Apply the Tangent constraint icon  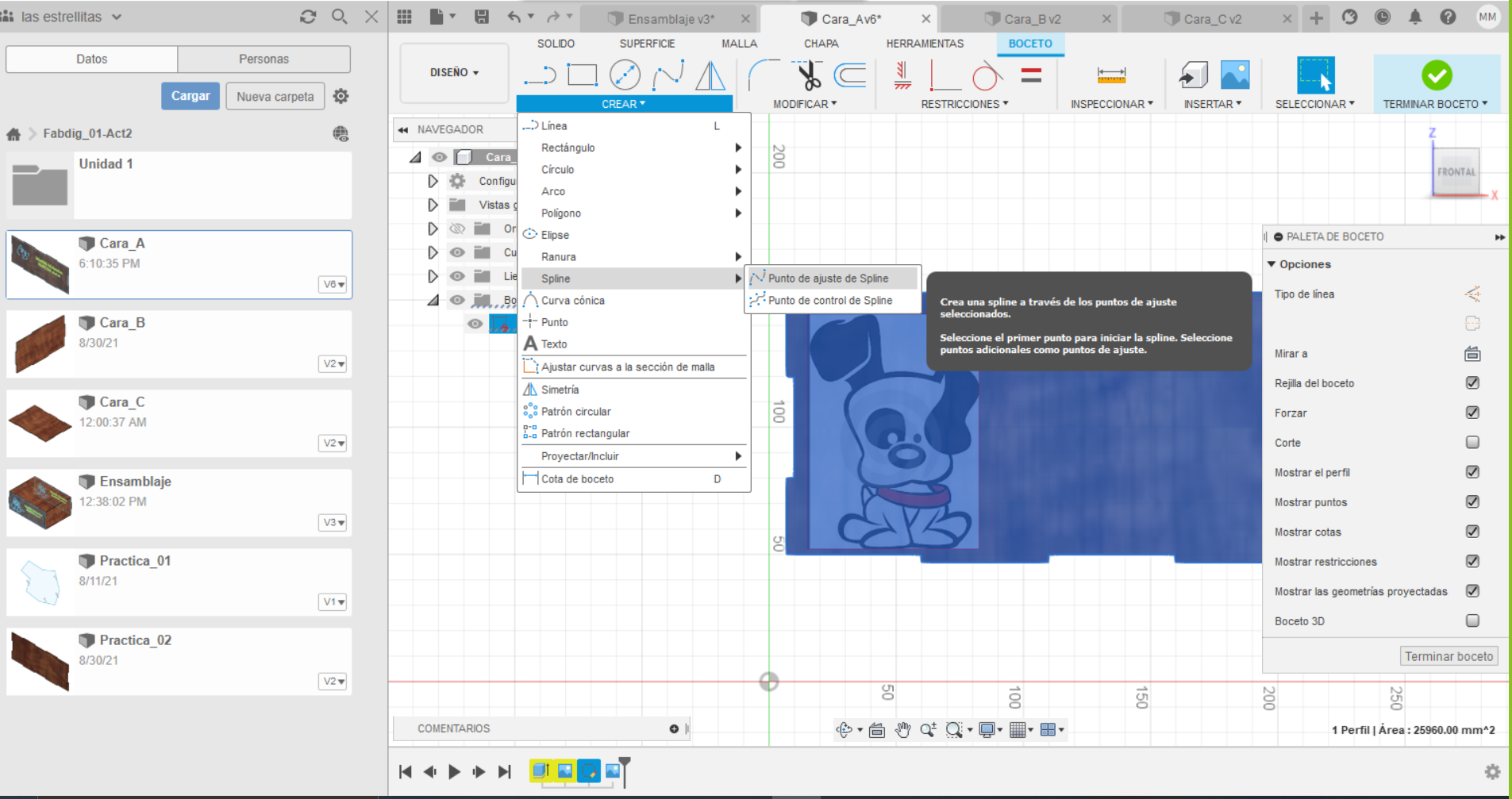click(x=987, y=76)
